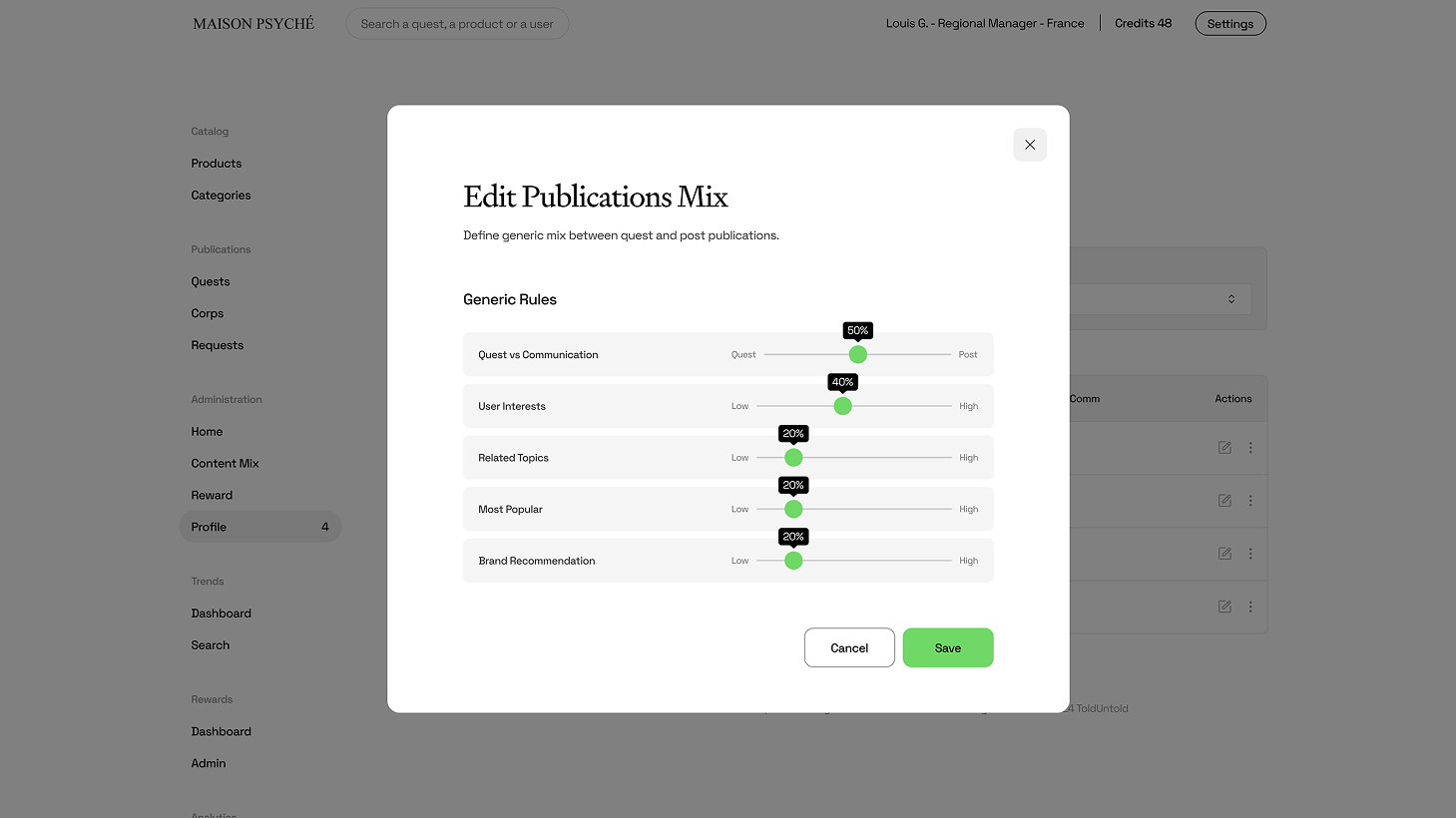Click the Related Topics slider handle
1456x818 pixels.
click(793, 458)
